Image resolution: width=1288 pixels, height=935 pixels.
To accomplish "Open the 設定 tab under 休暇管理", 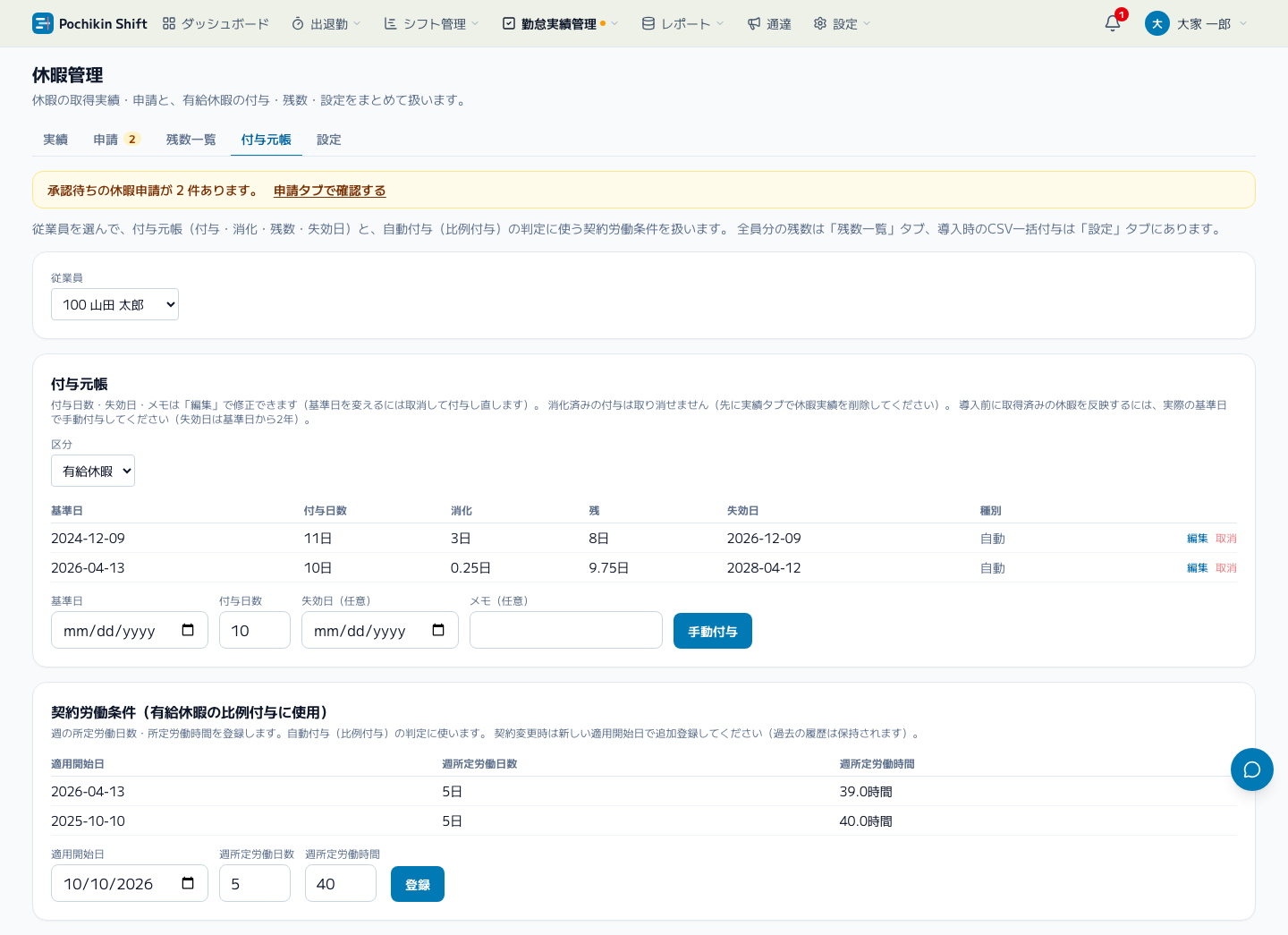I will 329,140.
